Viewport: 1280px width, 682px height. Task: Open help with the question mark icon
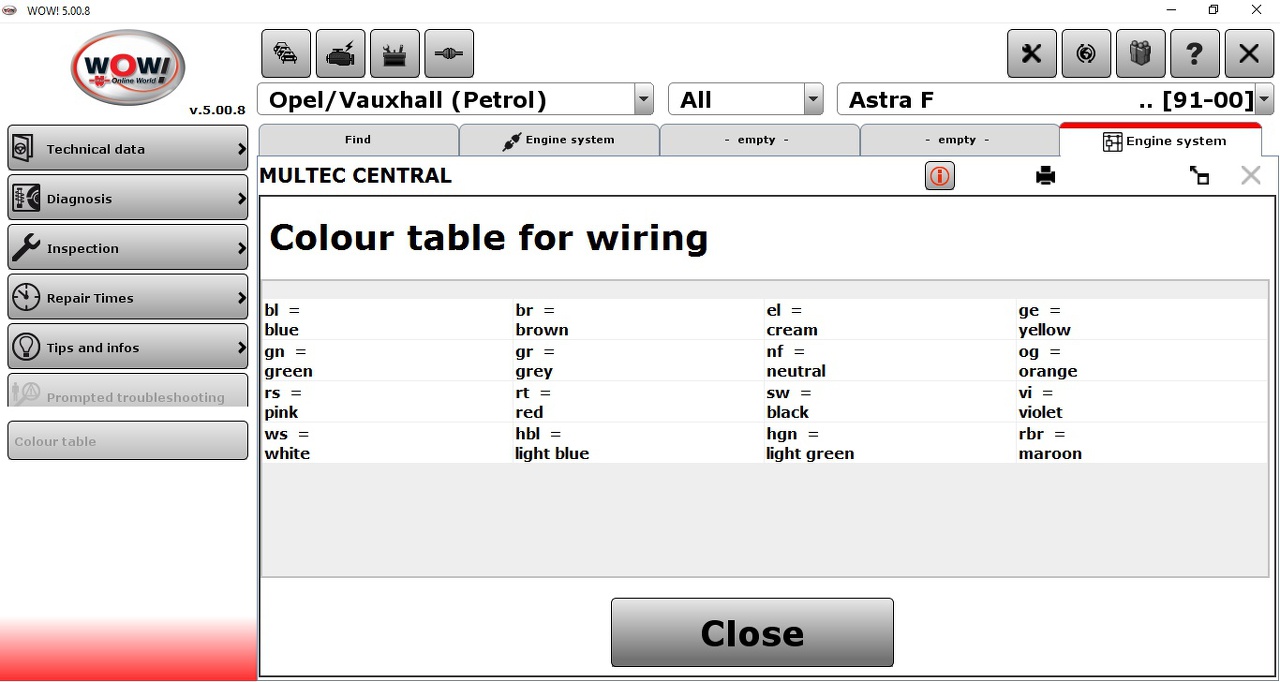[1194, 54]
